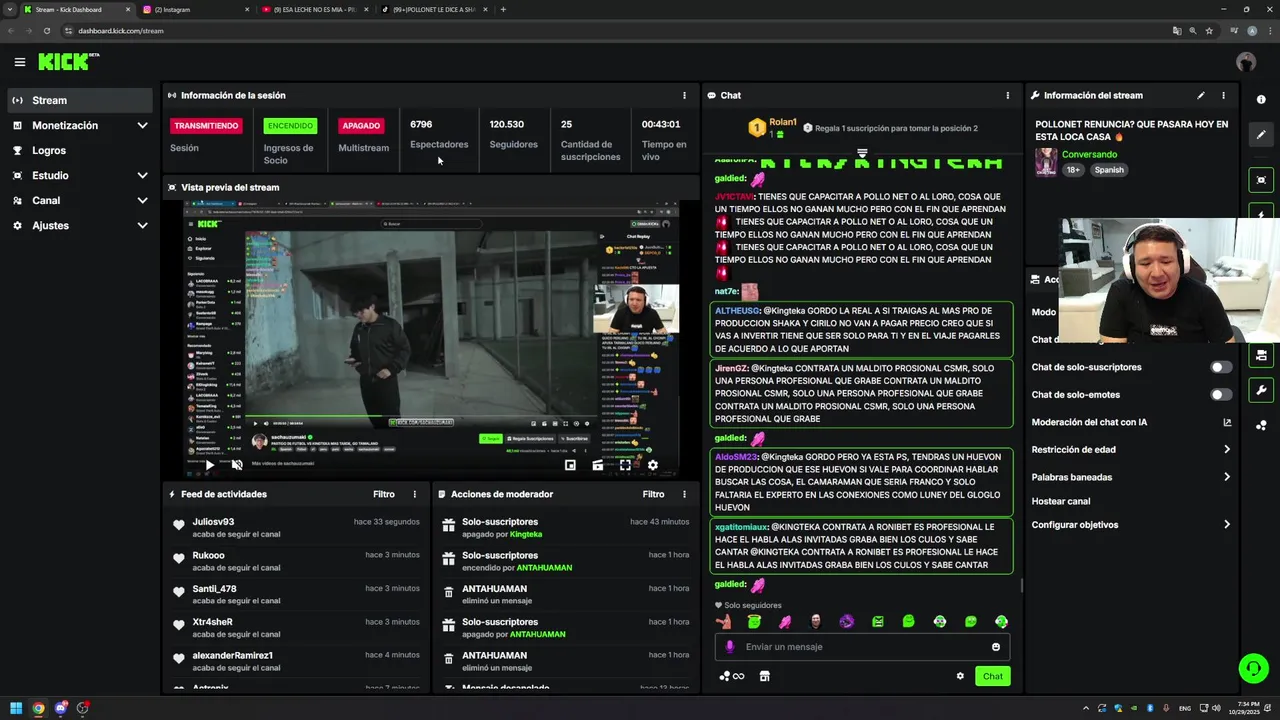Open the profile avatar in the header
The height and width of the screenshot is (720, 1280).
(1245, 62)
